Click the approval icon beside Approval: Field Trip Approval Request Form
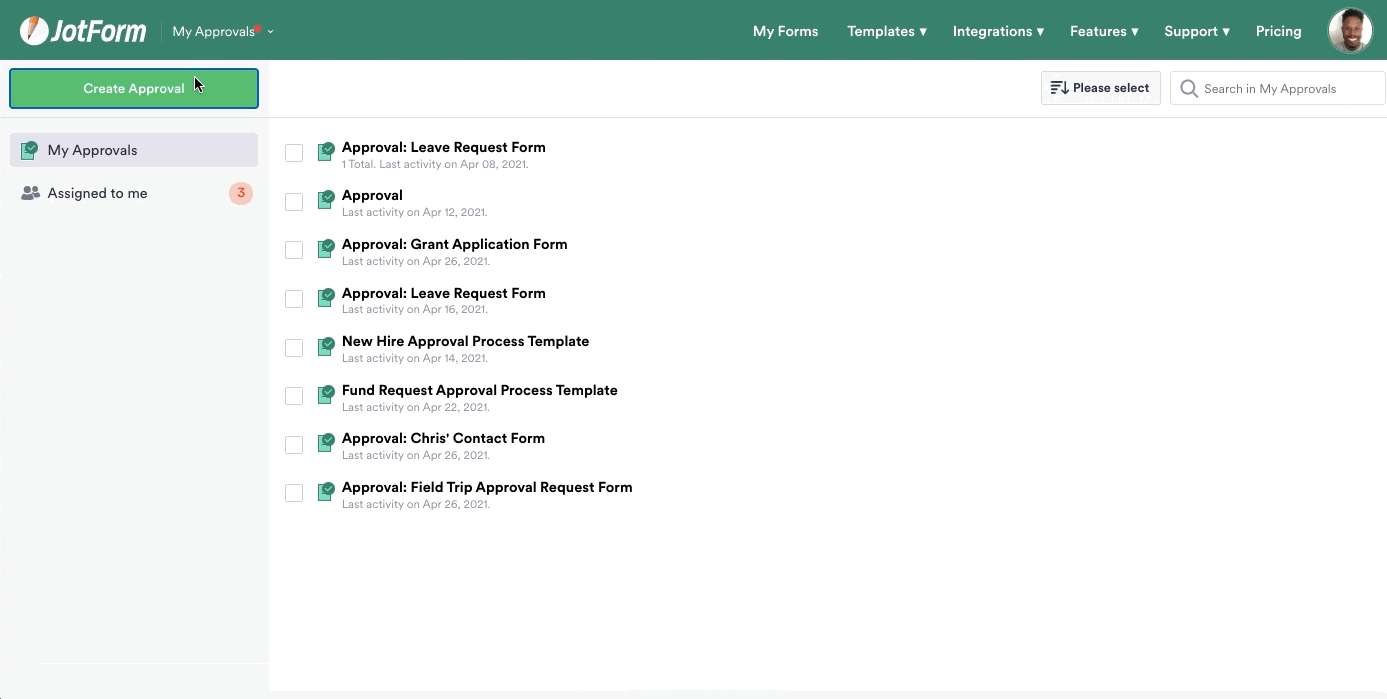Viewport: 1387px width, 699px height. [326, 492]
